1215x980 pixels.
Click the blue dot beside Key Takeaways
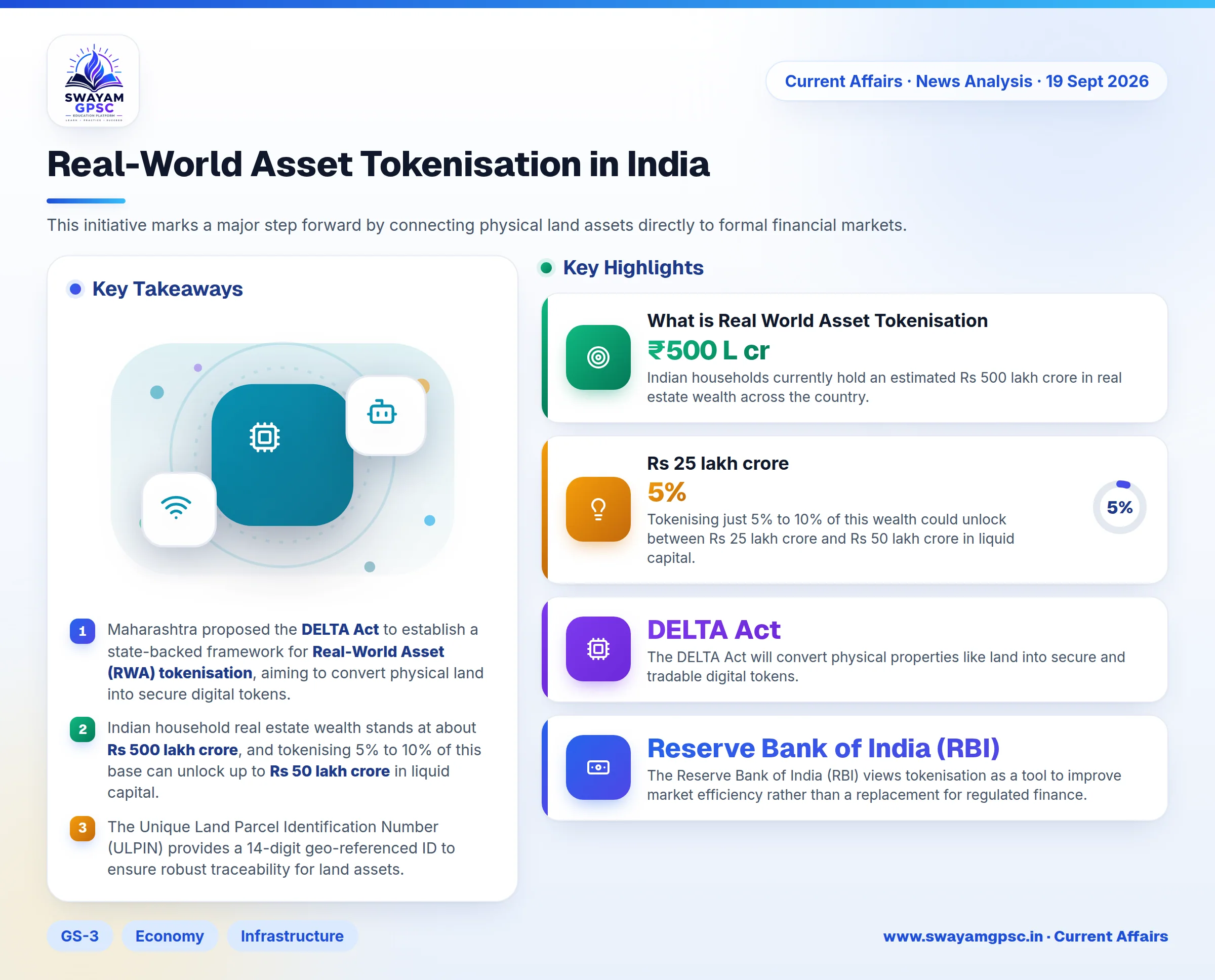pyautogui.click(x=75, y=289)
